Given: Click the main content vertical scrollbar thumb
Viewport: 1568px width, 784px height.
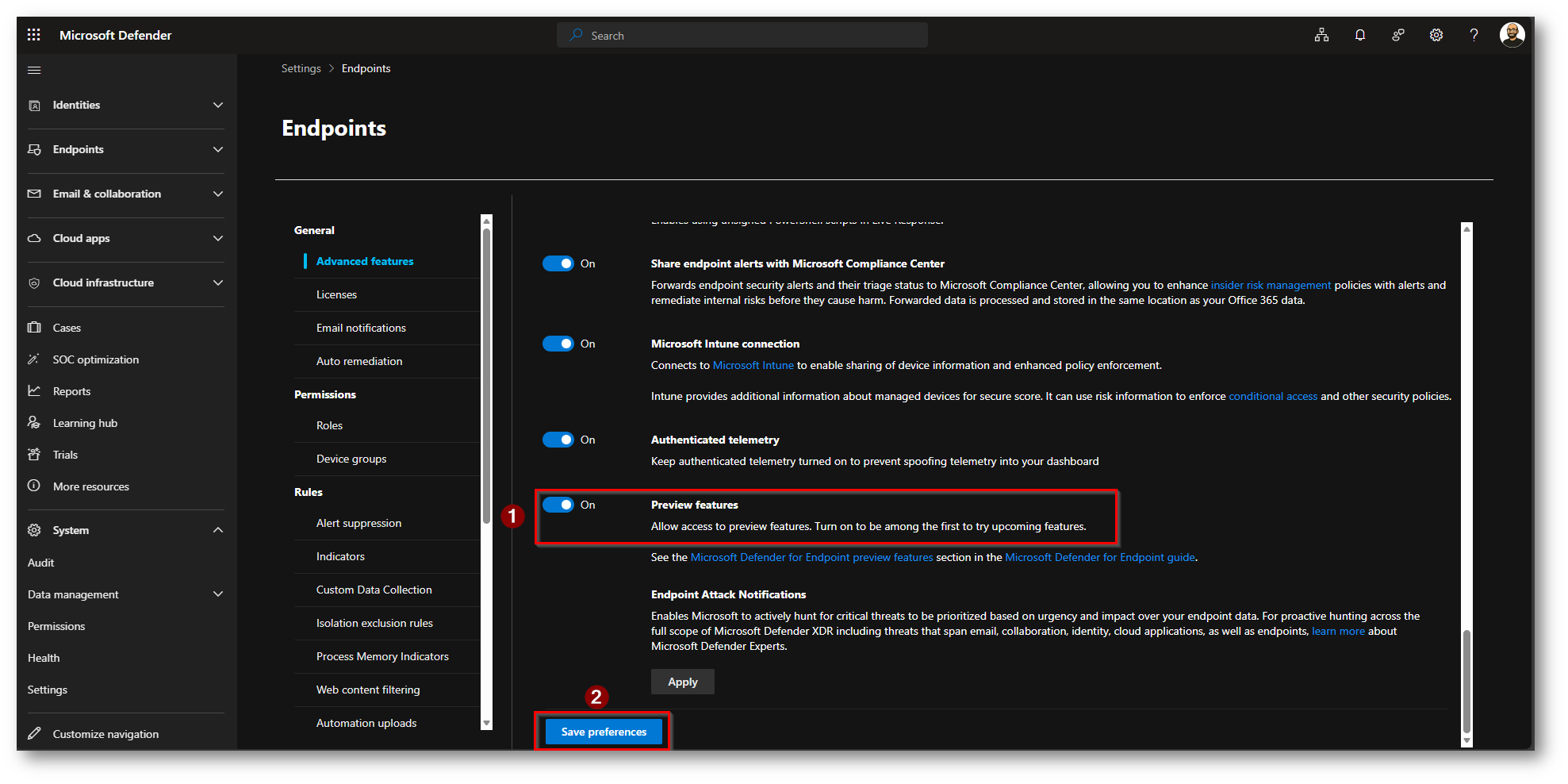Looking at the screenshot, I should [1466, 682].
